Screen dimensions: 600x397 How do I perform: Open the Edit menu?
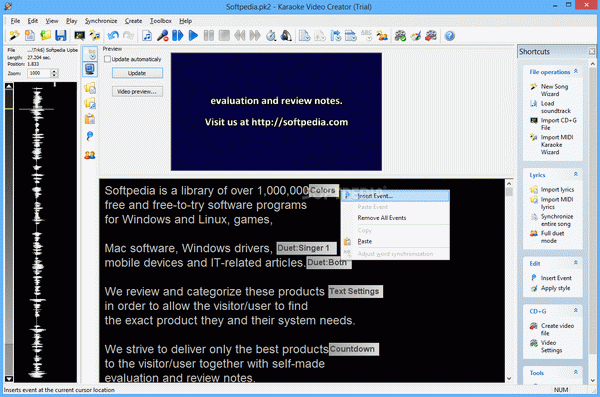coord(33,21)
